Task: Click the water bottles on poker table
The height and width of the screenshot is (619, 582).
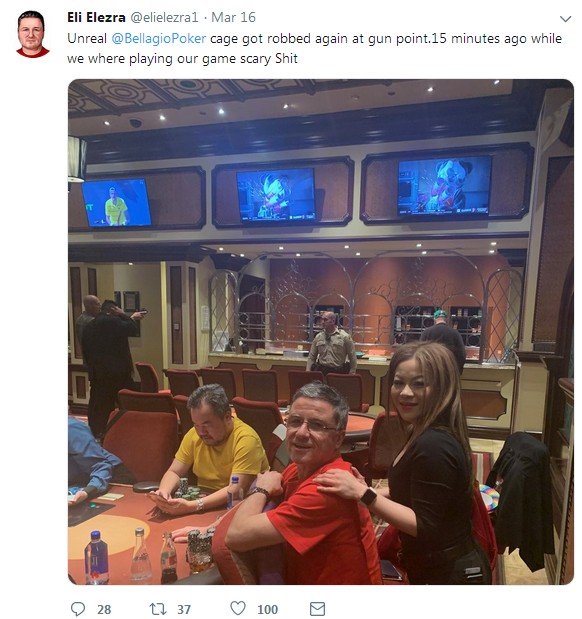Action: (x=130, y=556)
